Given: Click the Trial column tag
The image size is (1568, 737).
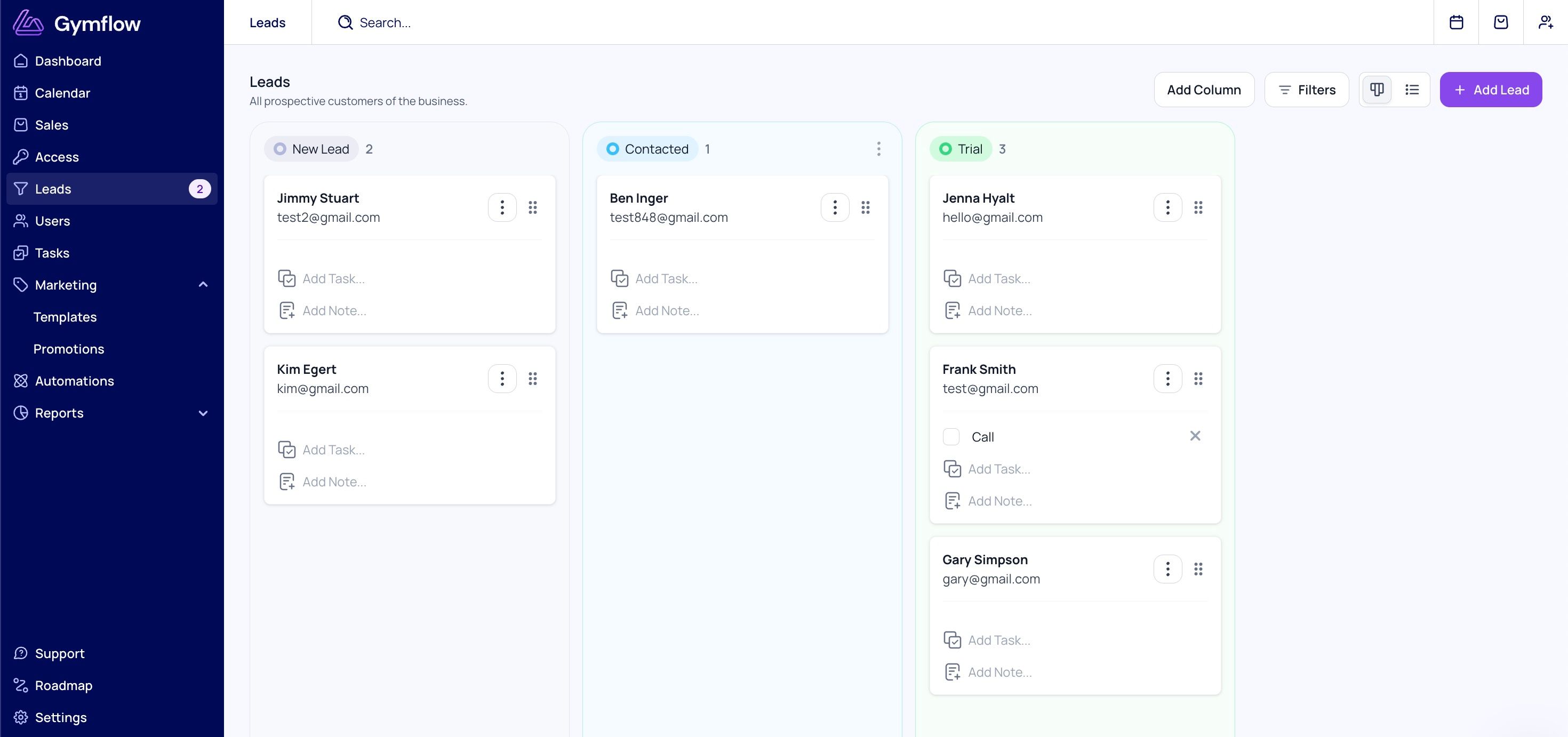Looking at the screenshot, I should tap(961, 149).
